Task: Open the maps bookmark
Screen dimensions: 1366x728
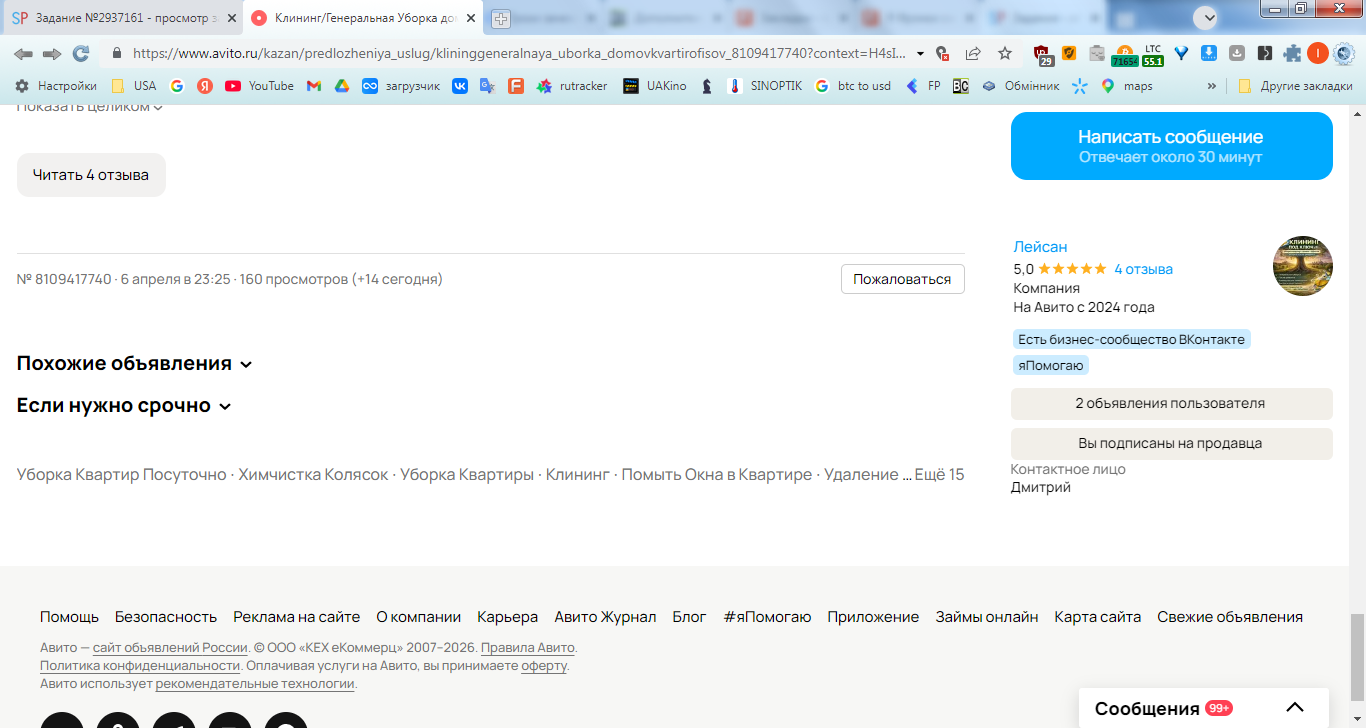Action: [x=1126, y=86]
